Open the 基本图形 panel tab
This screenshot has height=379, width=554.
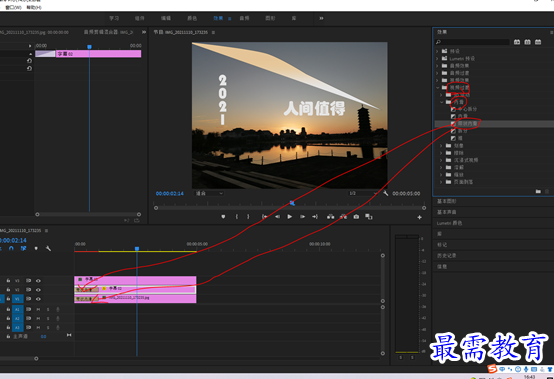[447, 201]
